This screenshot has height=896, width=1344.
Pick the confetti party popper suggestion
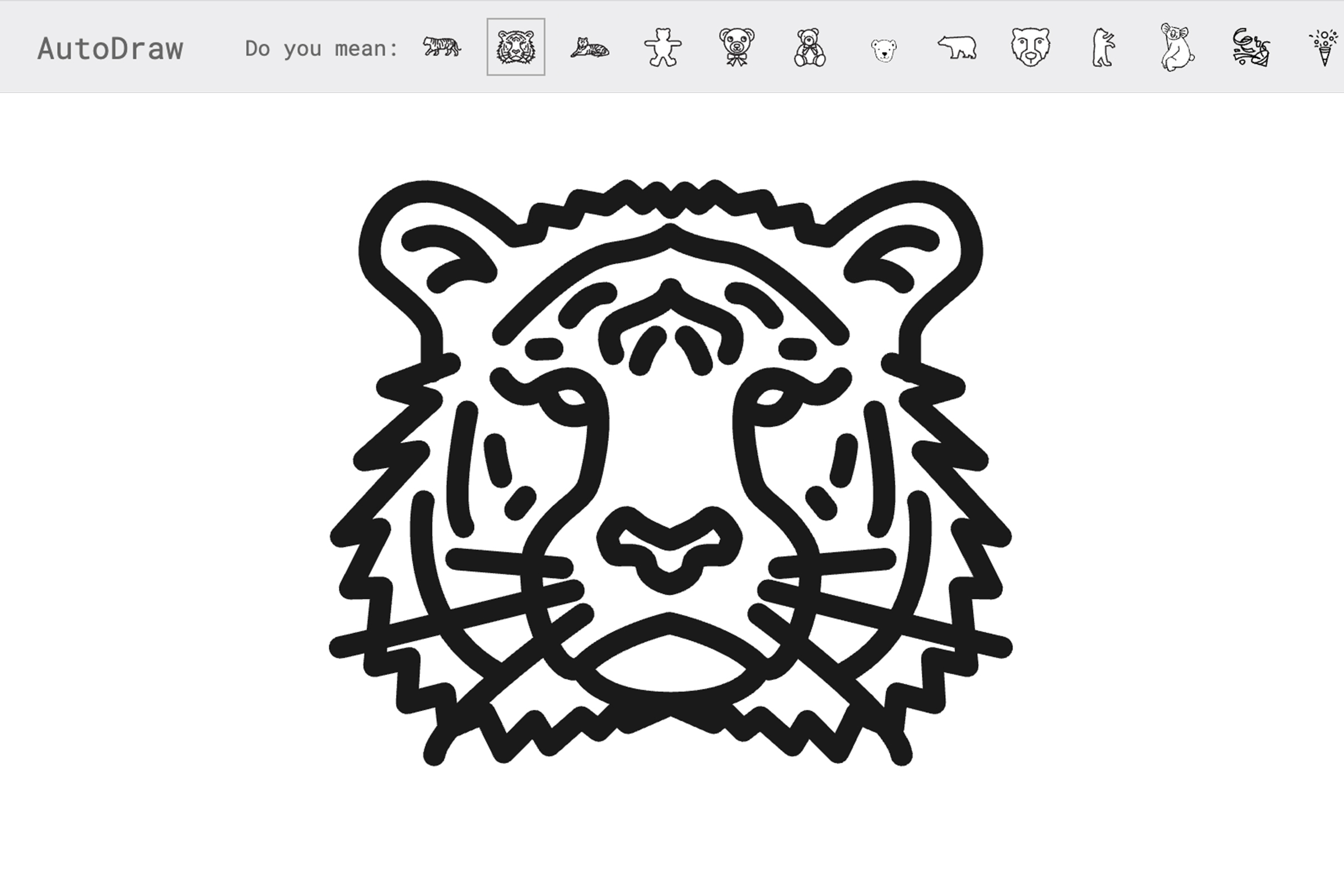coord(1324,48)
